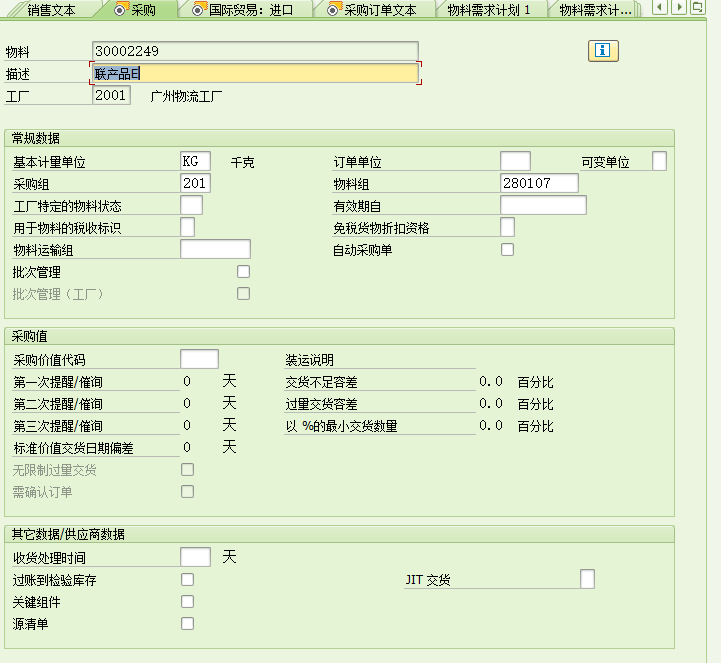Toggle the 自动采购单 checkbox
The height and width of the screenshot is (663, 721).
click(507, 250)
